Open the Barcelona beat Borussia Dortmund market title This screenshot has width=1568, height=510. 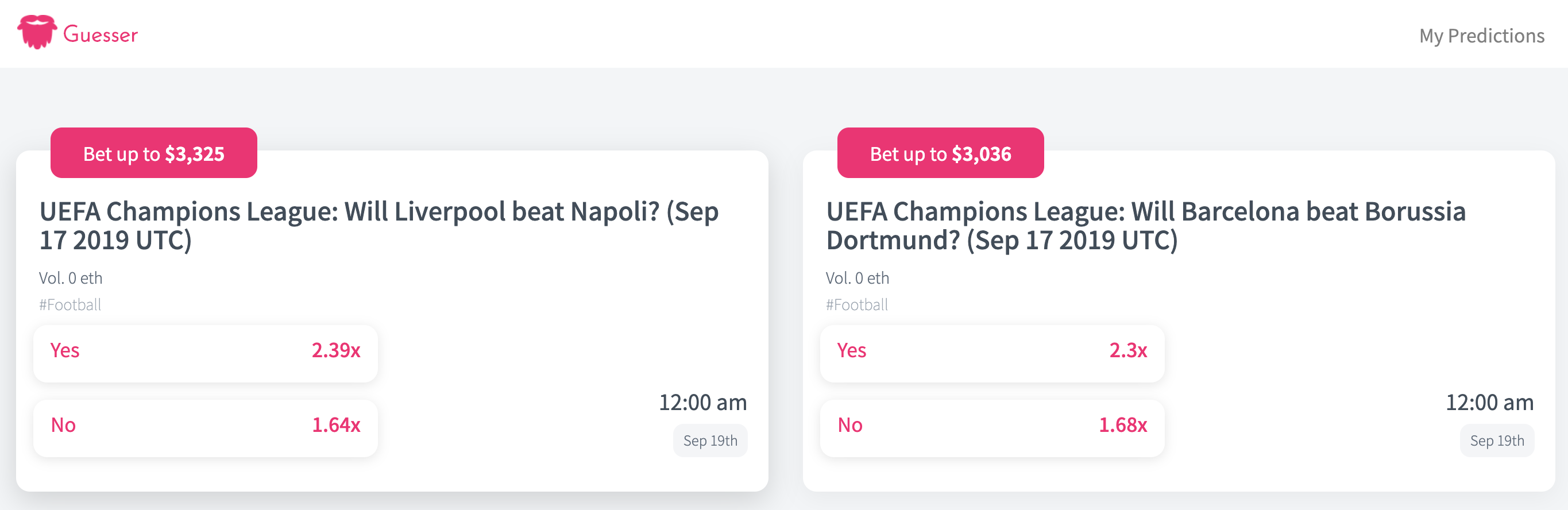coord(1146,226)
